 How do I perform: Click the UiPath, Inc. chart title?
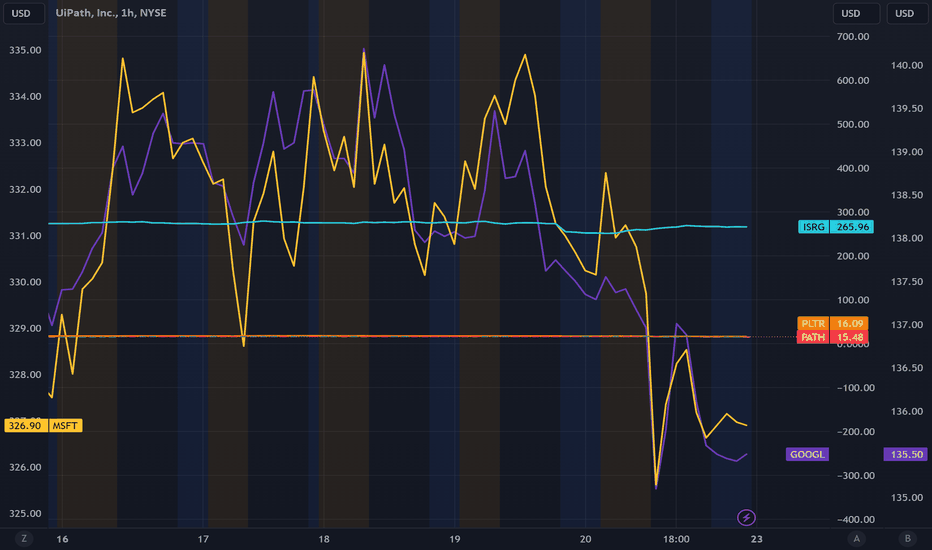tap(111, 13)
